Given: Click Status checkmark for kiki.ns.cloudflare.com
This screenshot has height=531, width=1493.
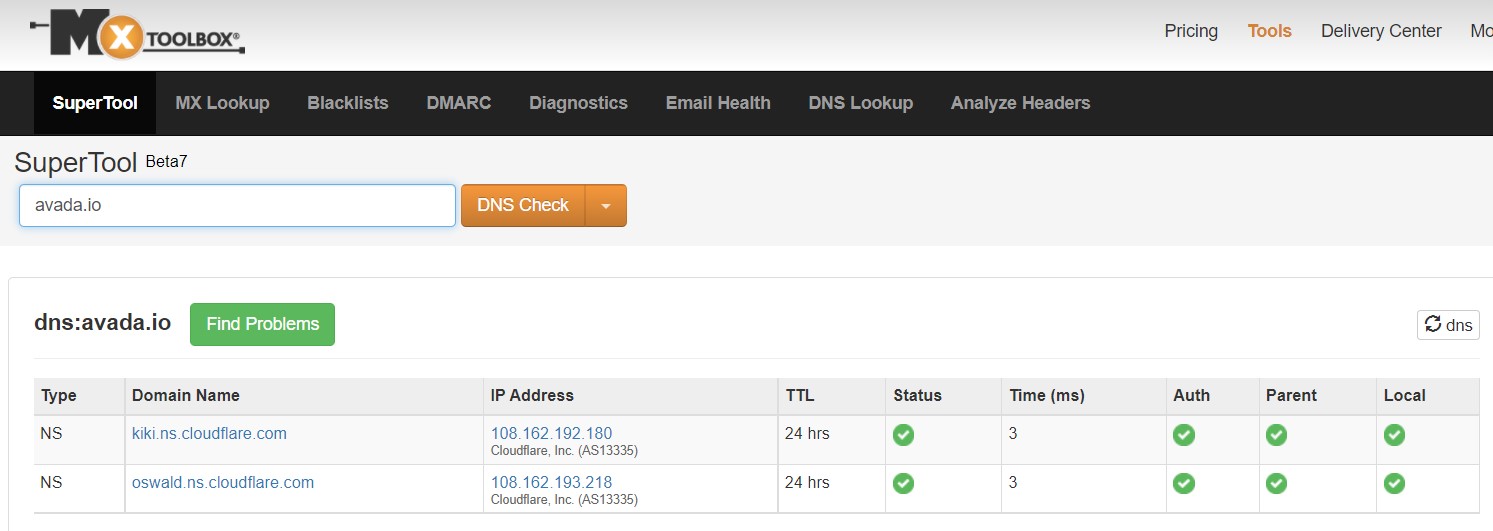Looking at the screenshot, I should pos(903,435).
